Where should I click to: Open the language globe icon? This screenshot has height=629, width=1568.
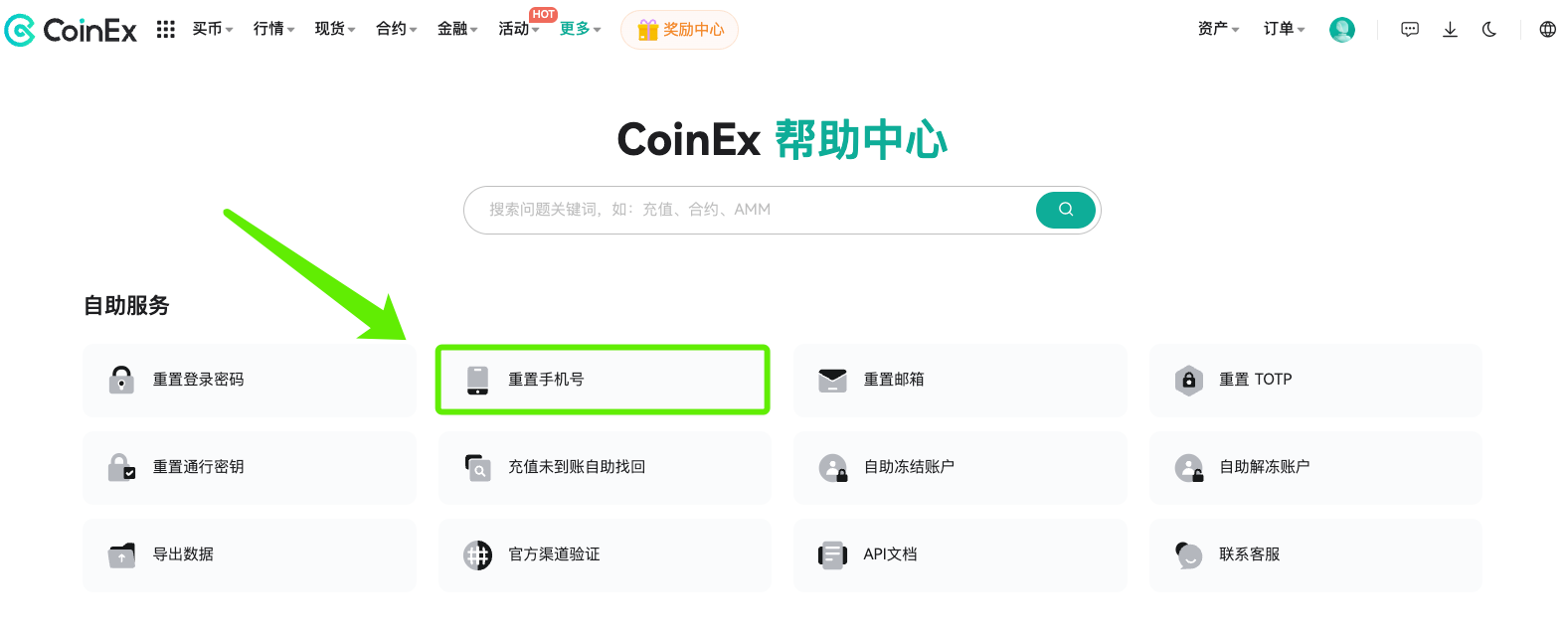coord(1547,30)
